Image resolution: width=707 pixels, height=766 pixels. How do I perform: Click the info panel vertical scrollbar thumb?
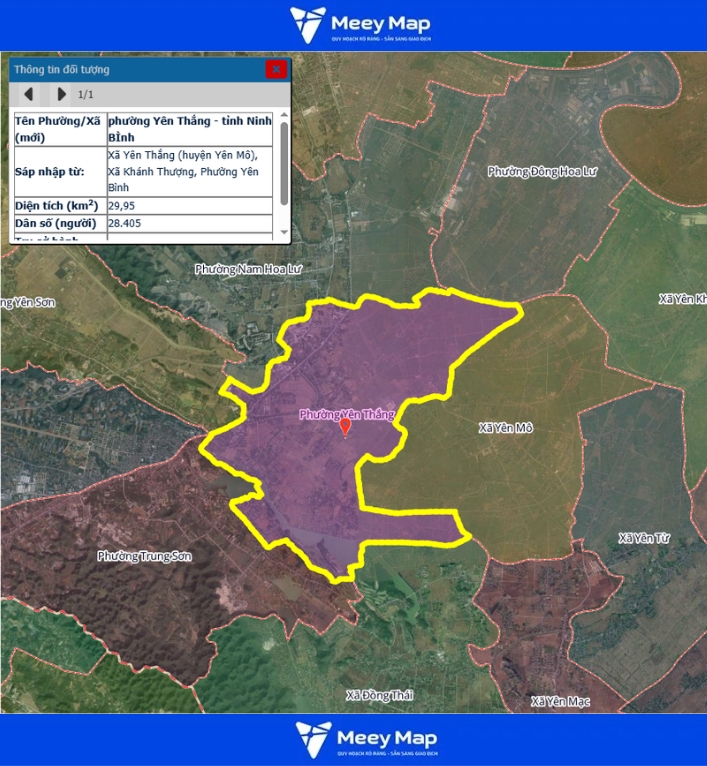click(284, 160)
